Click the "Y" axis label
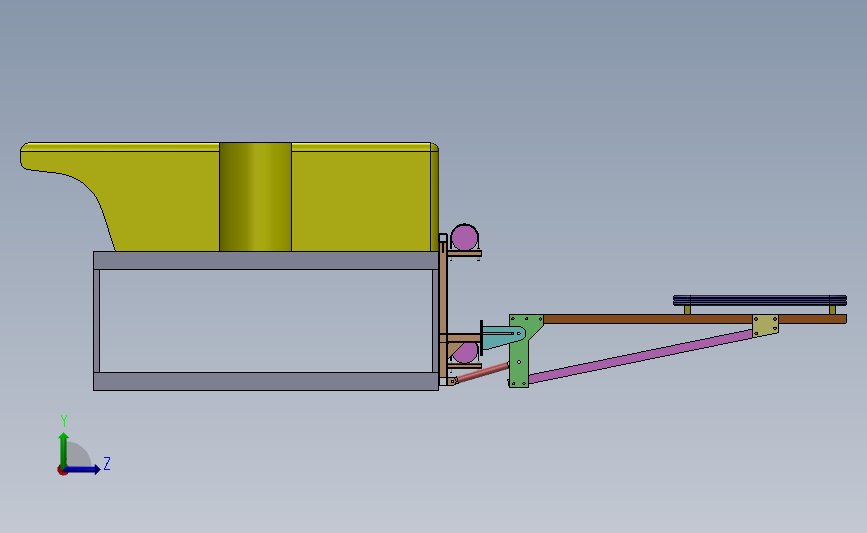 click(64, 421)
